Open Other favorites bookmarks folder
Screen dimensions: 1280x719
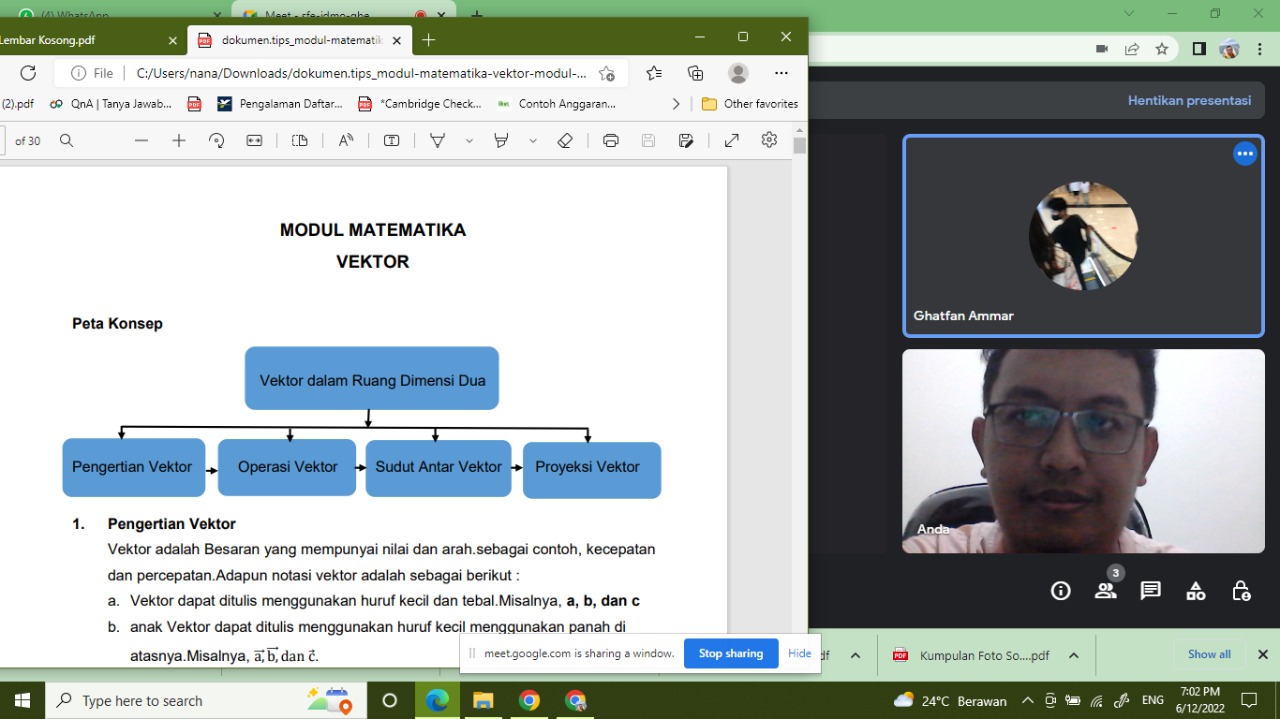(x=750, y=104)
